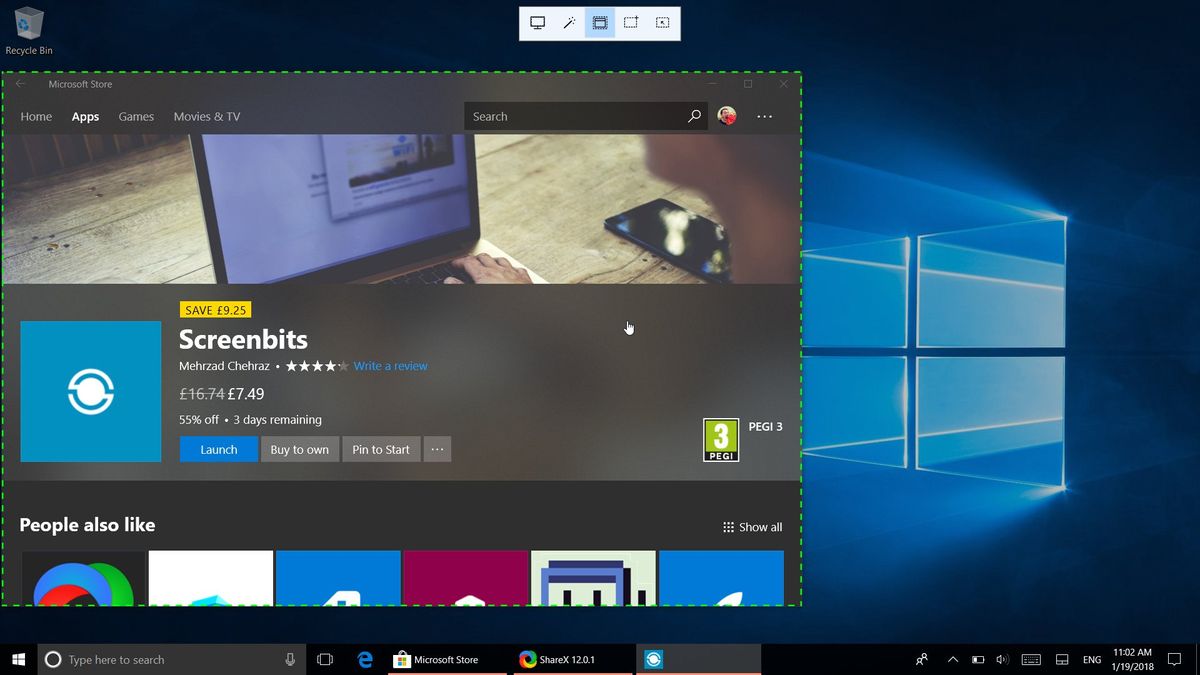Select the last region capture icon
The height and width of the screenshot is (675, 1200).
coord(662,22)
